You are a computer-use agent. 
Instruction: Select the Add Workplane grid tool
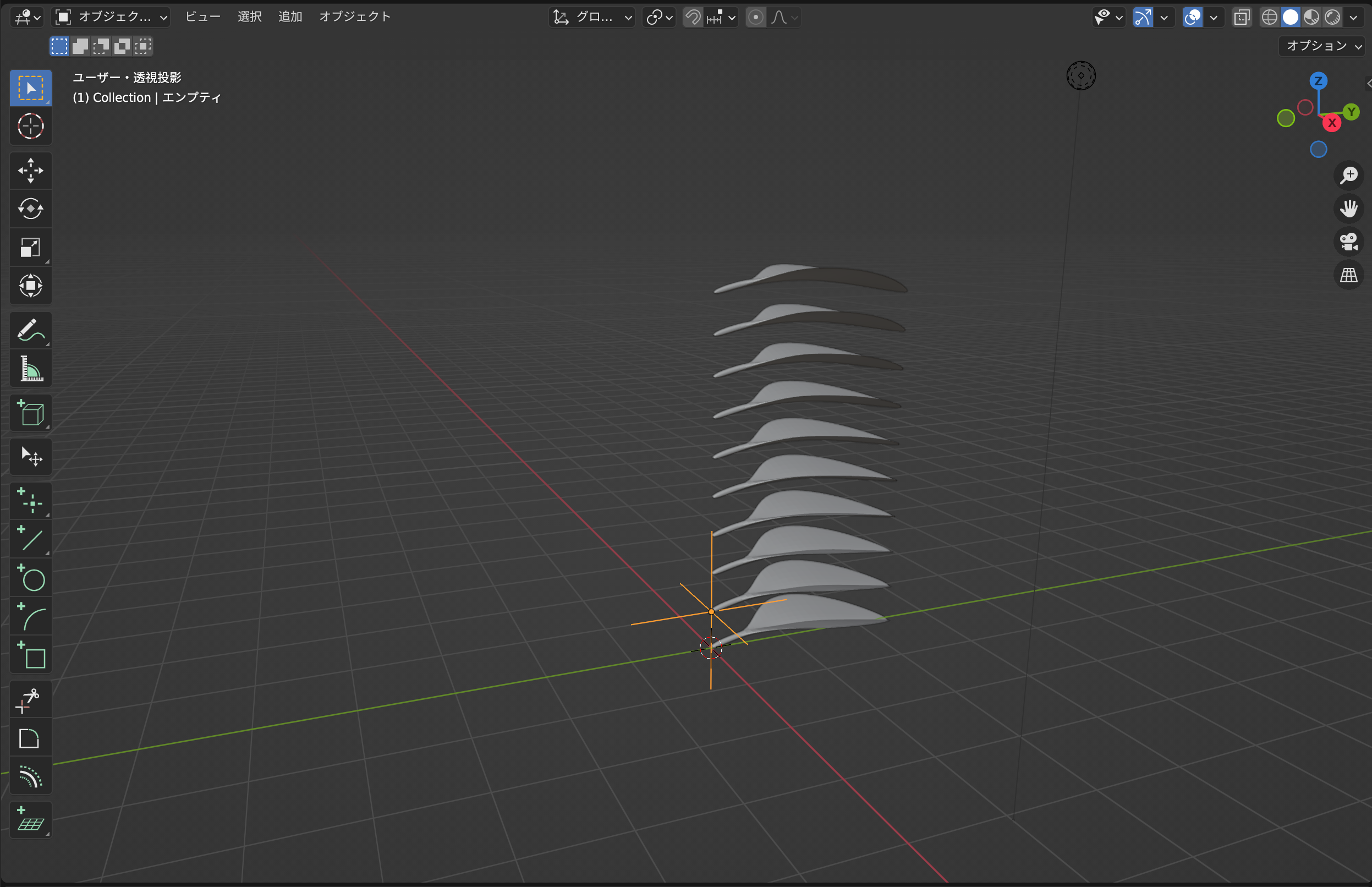[30, 820]
